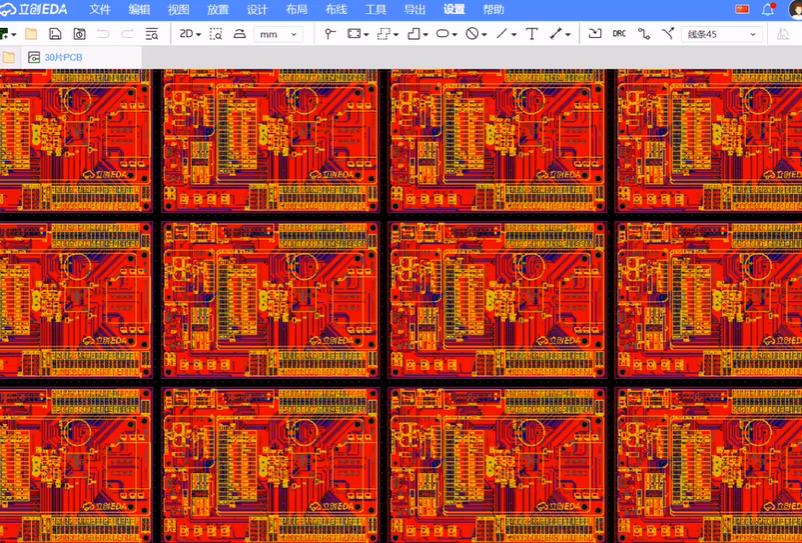The image size is (802, 543).
Task: Expand the copper area tool dropdown arrow
Action: click(366, 35)
